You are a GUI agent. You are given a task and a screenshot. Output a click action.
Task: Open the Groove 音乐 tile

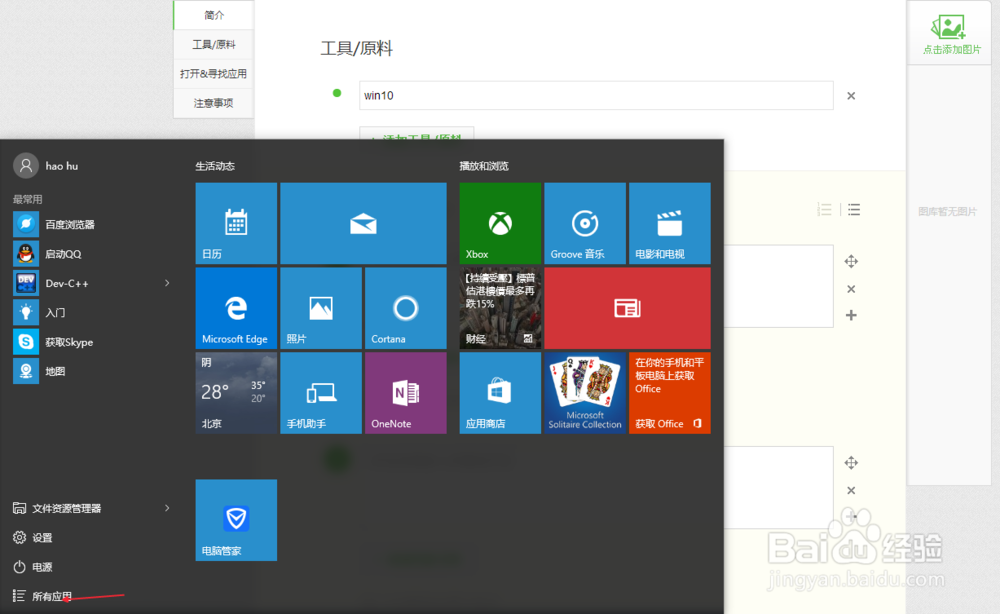585,223
